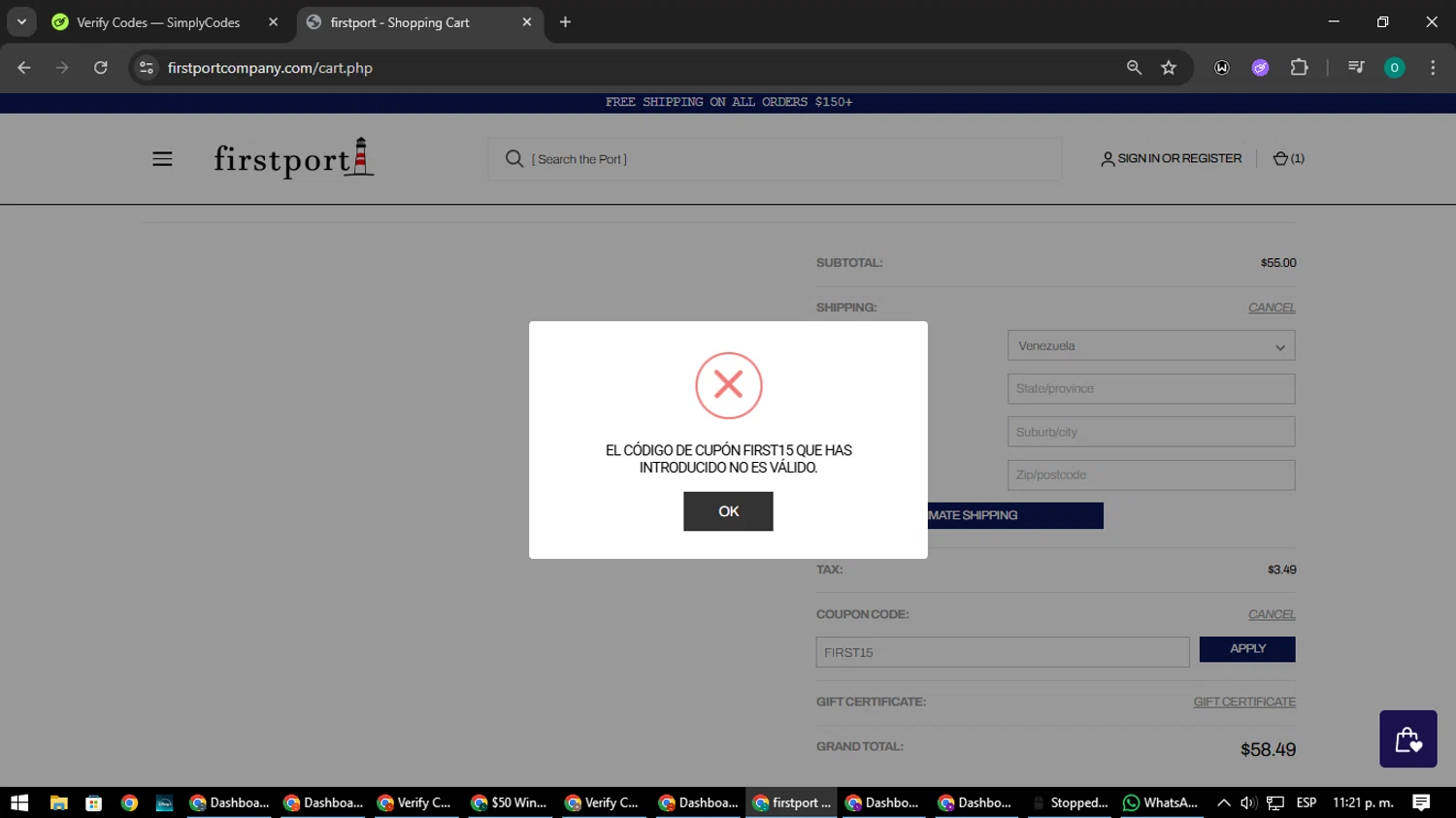Open the shopping basket icon showing (1)

[1288, 158]
